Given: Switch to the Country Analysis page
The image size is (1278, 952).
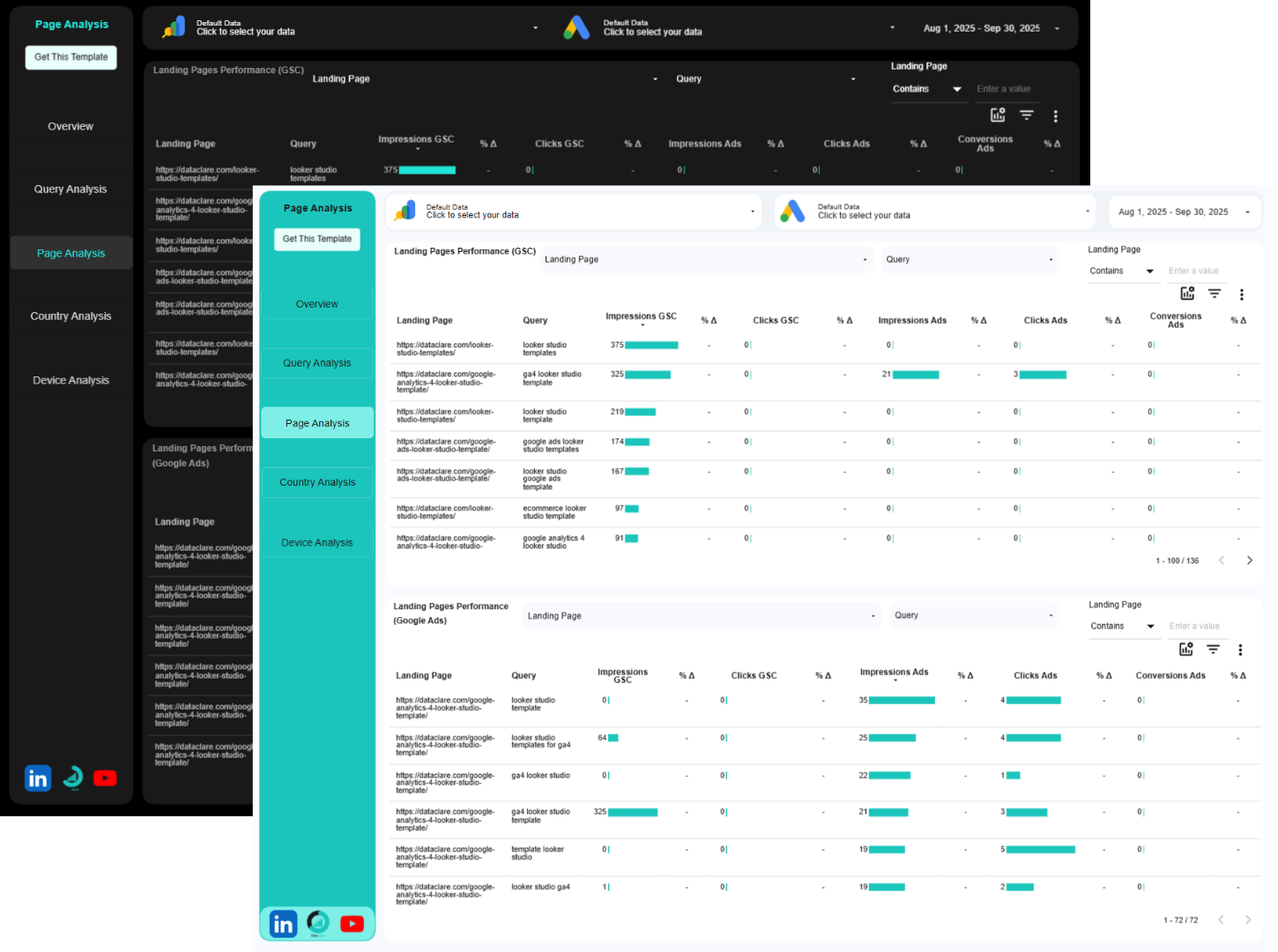Looking at the screenshot, I should [x=317, y=482].
